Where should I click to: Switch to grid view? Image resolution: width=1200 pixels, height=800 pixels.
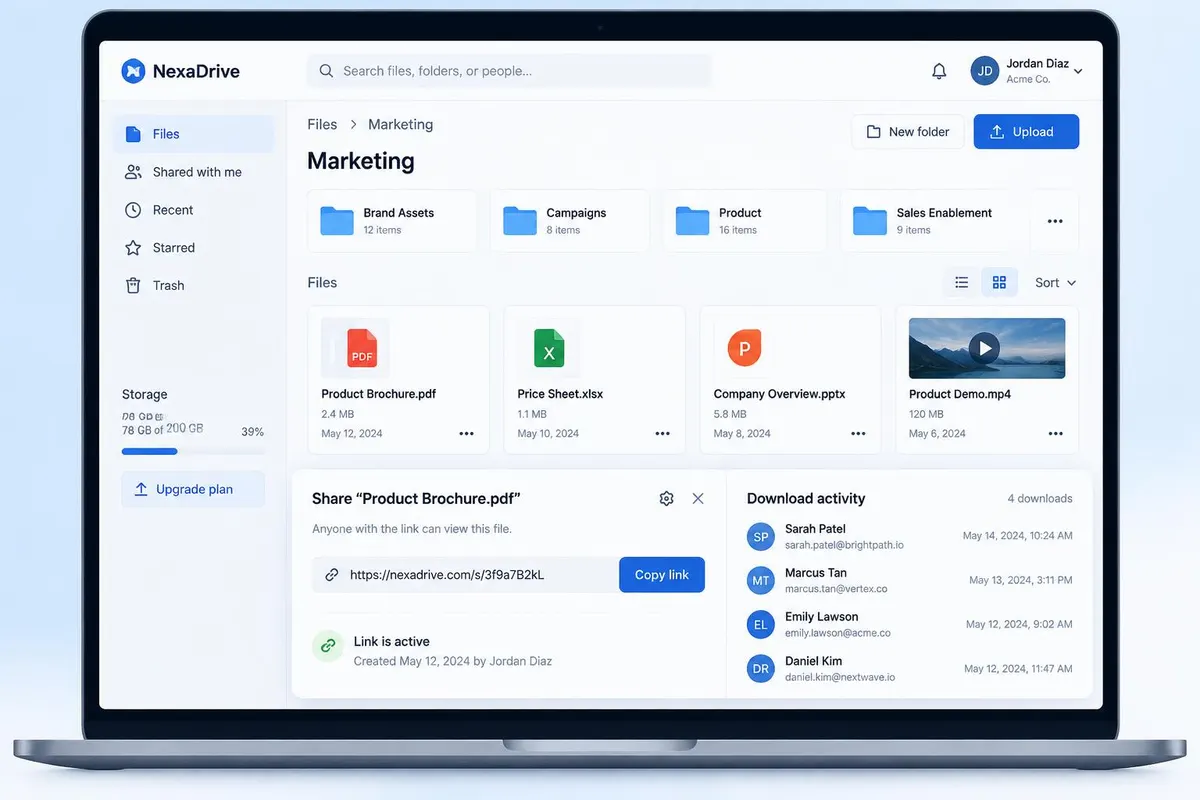click(999, 283)
